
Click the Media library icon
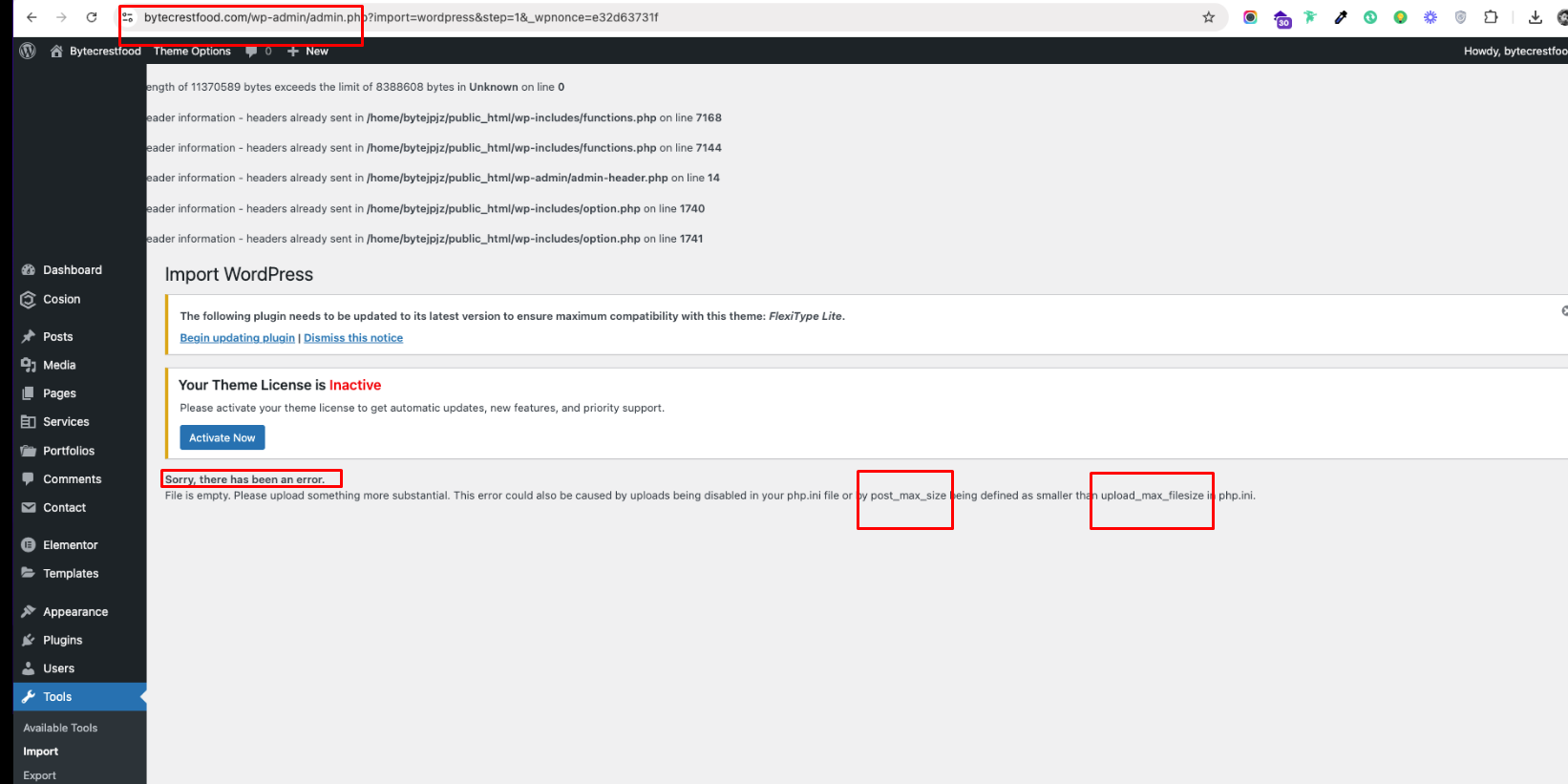29,365
